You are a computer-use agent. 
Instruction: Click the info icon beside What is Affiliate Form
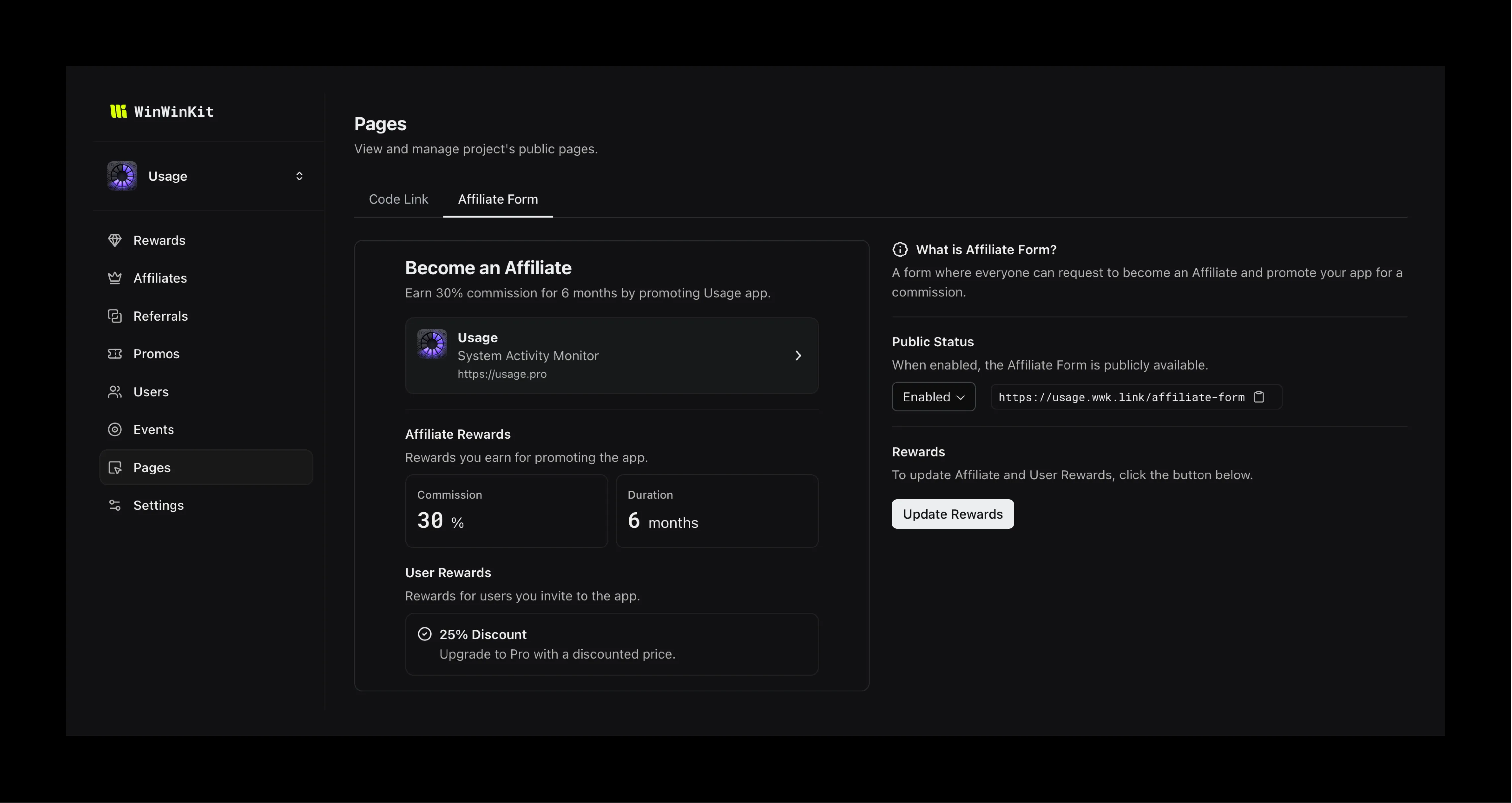(x=899, y=249)
